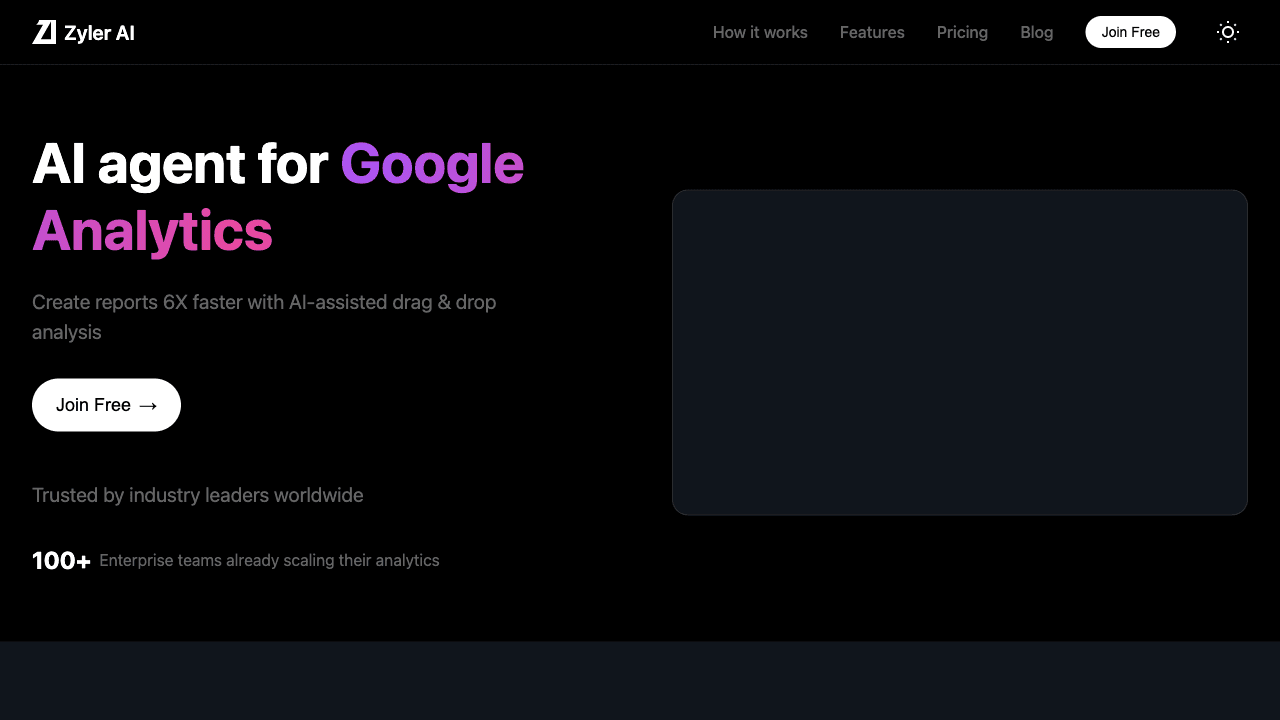
Task: Click the Zyler AI logo icon
Action: click(x=44, y=32)
